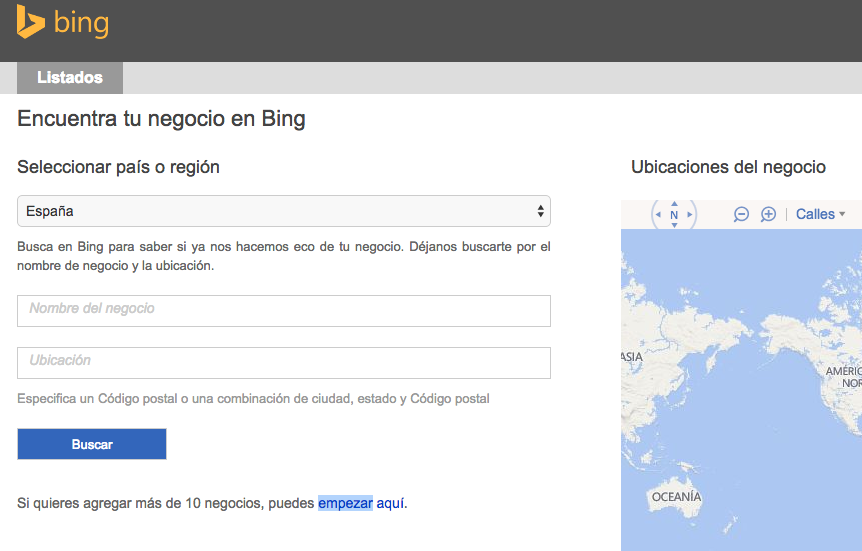This screenshot has height=551, width=862.
Task: Focus the Nombre del negocio field
Action: (x=284, y=311)
